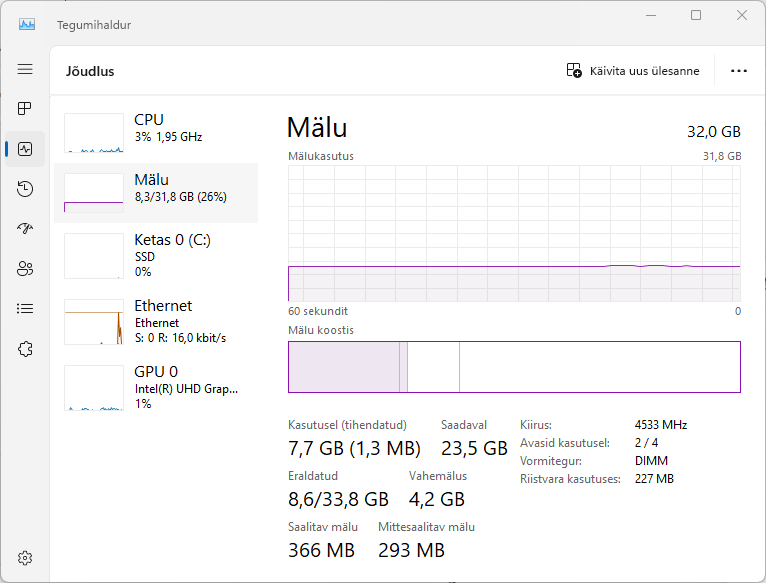This screenshot has height=583, width=766.
Task: Click the '293 MB' non-paged pool value
Action: click(411, 550)
